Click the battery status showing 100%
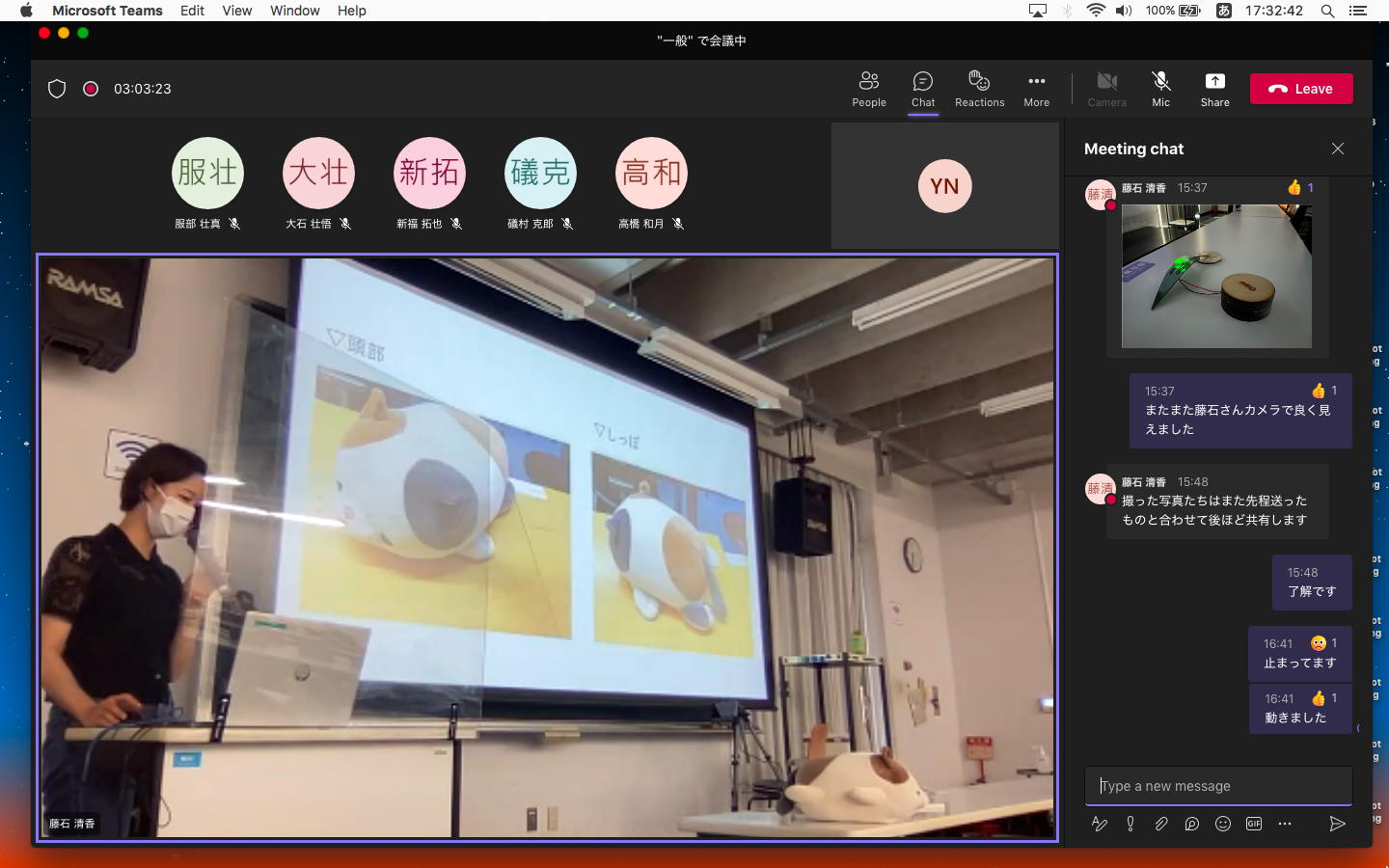Image resolution: width=1389 pixels, height=868 pixels. pos(1173,11)
